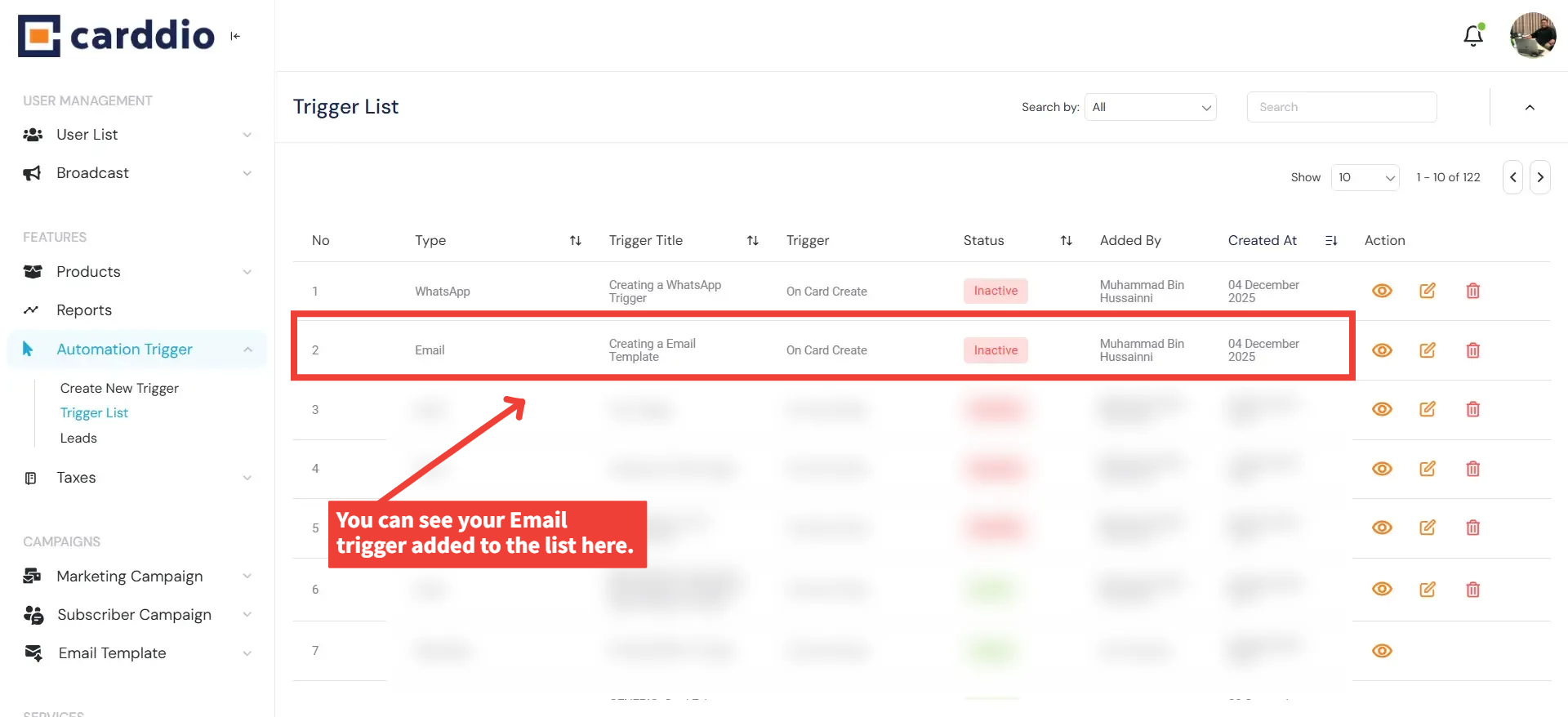Image resolution: width=1568 pixels, height=717 pixels.
Task: Click the '1 - 10 of 122' pagination text
Action: click(x=1448, y=177)
